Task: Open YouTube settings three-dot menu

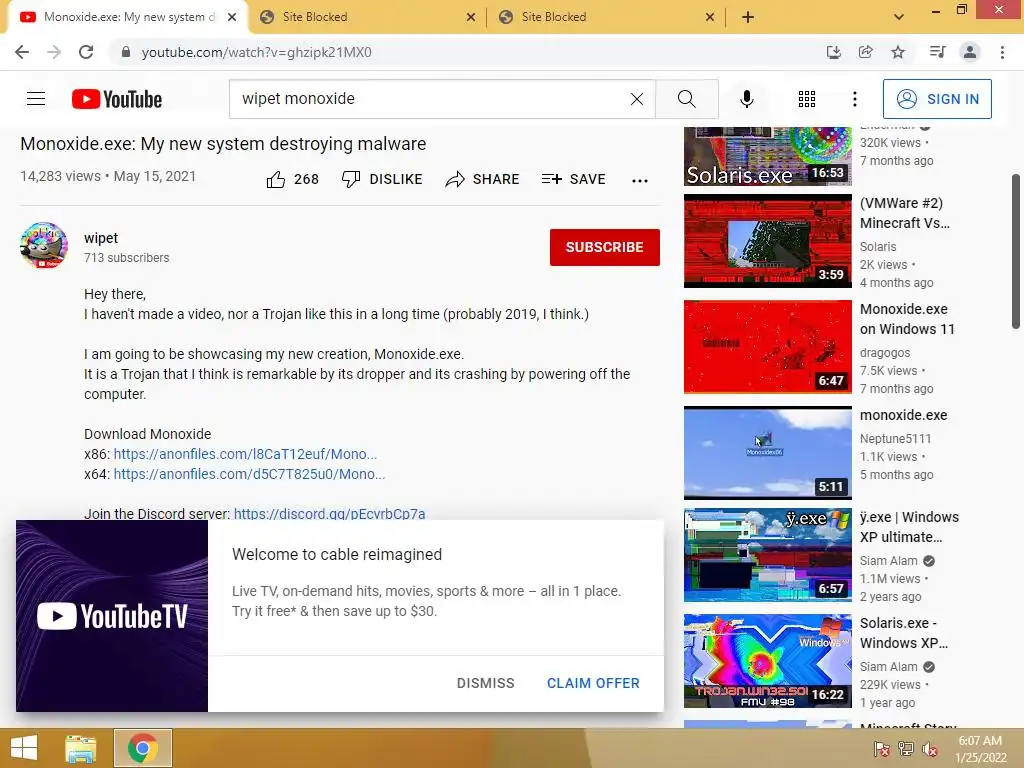Action: [x=854, y=99]
